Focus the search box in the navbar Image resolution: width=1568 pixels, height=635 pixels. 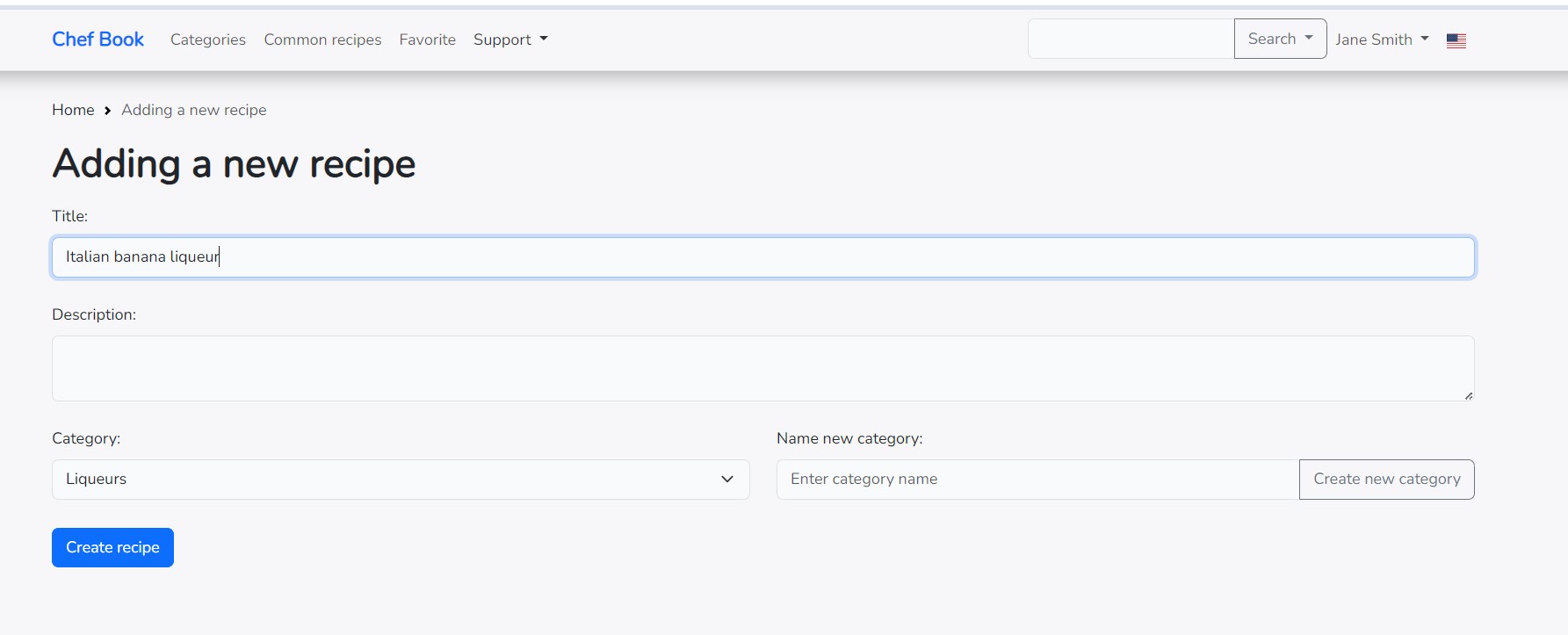[1131, 39]
